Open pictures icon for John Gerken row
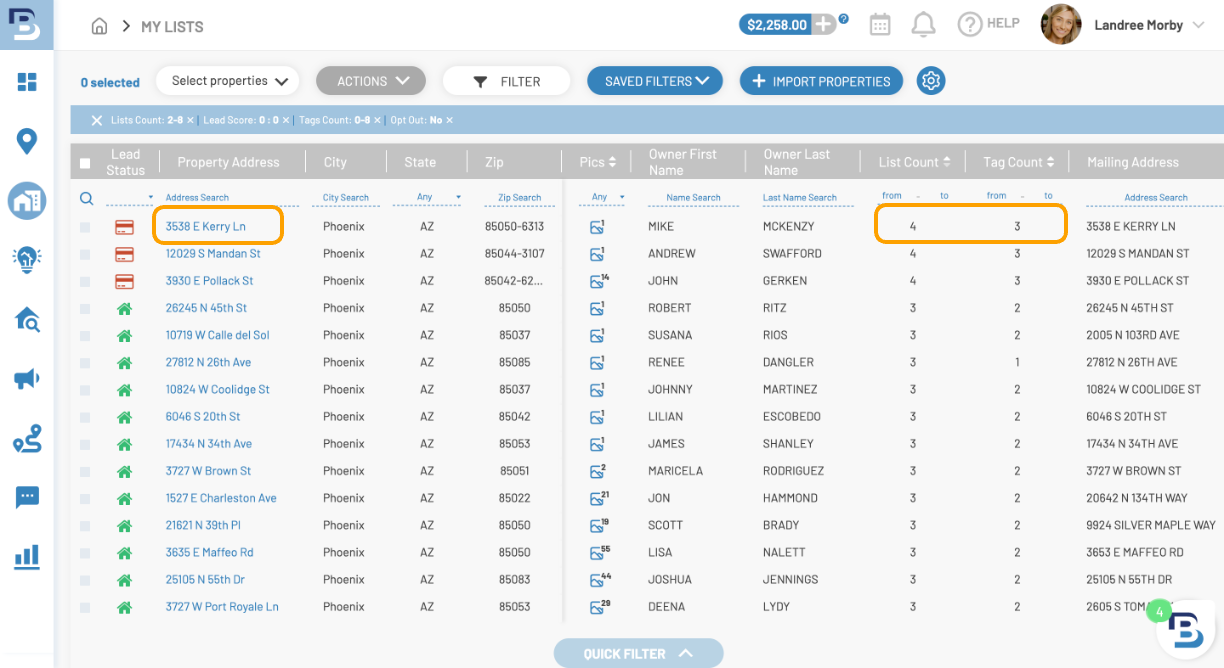1224x668 pixels. coord(598,281)
